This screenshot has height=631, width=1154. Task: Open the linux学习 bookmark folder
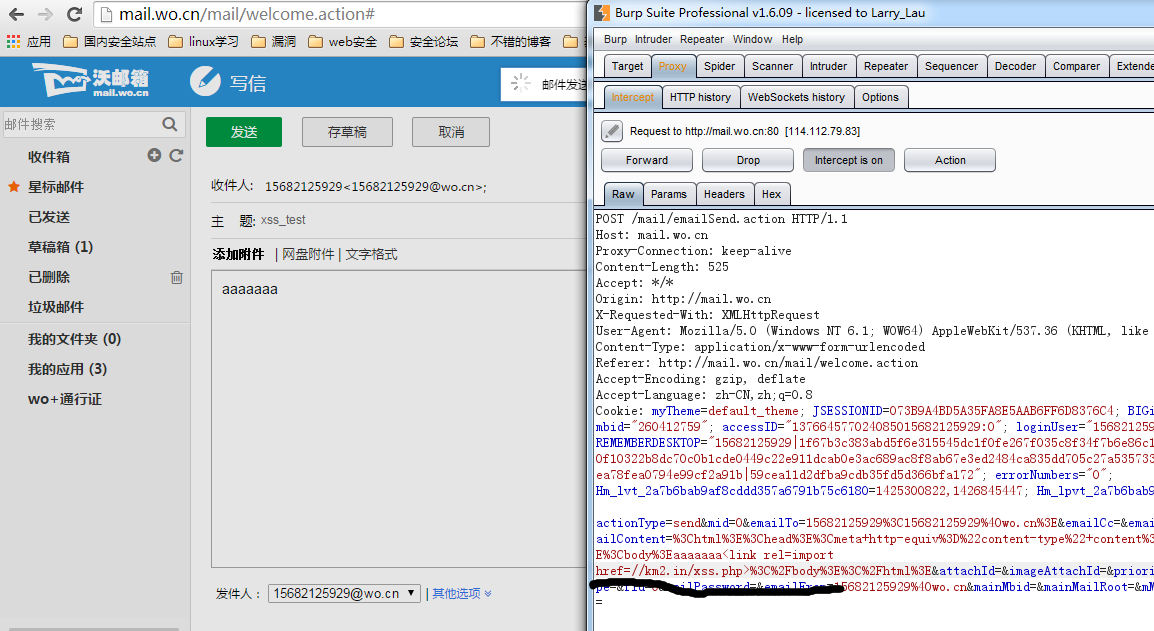204,41
